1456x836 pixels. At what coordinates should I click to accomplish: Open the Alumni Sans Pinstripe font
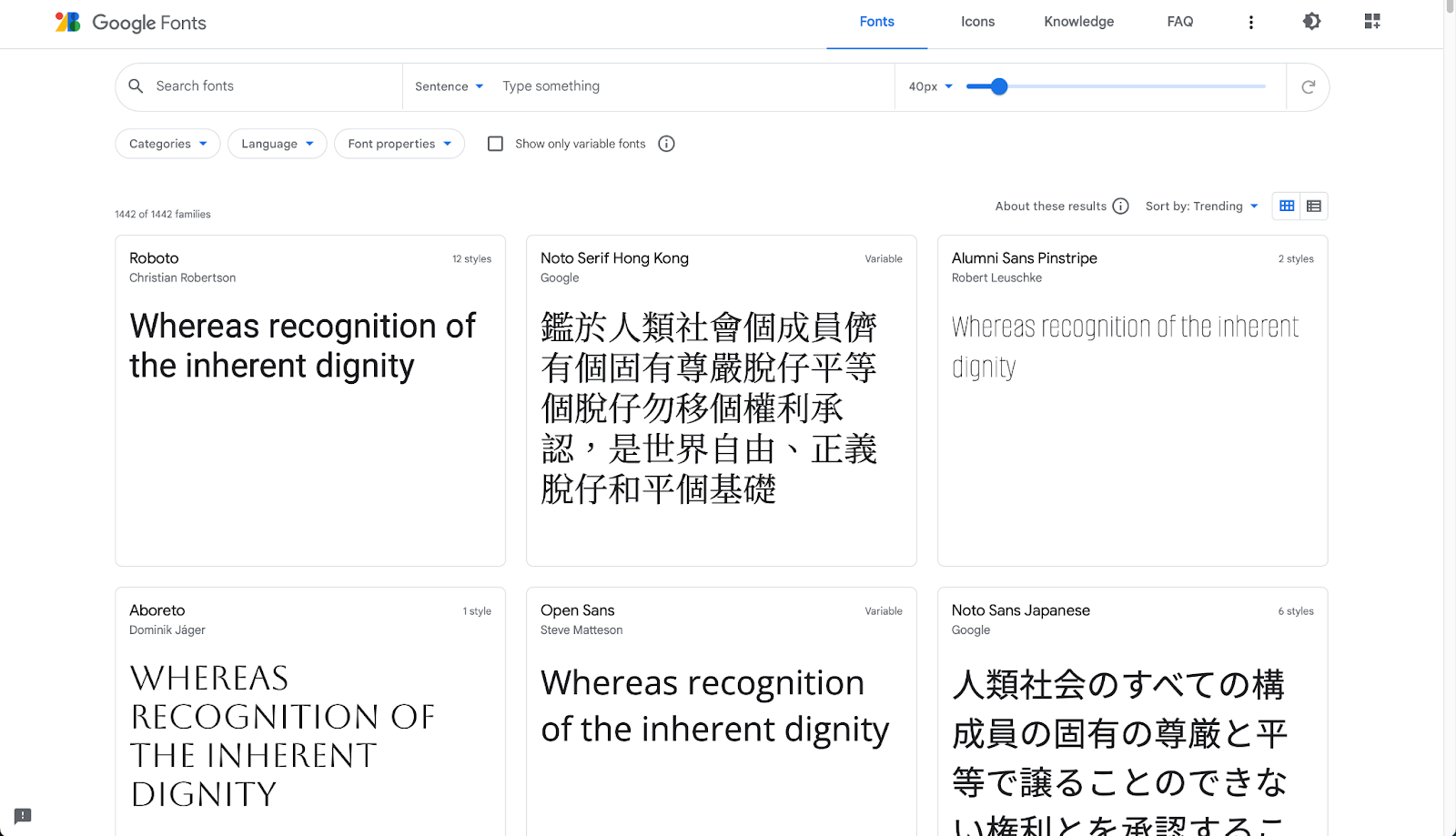tap(1025, 258)
